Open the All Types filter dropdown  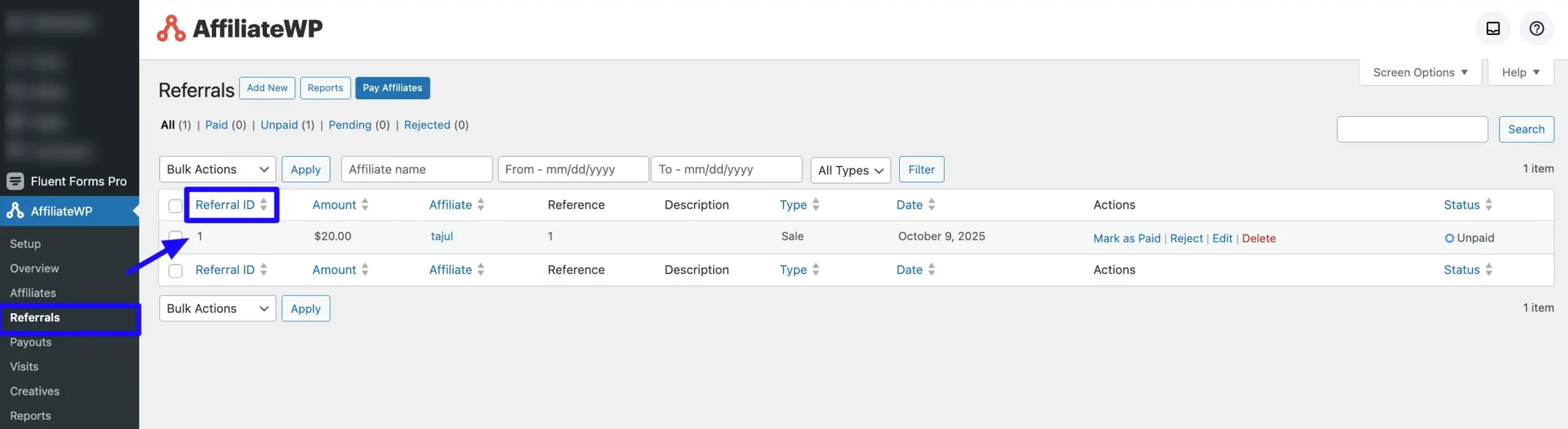(x=850, y=170)
